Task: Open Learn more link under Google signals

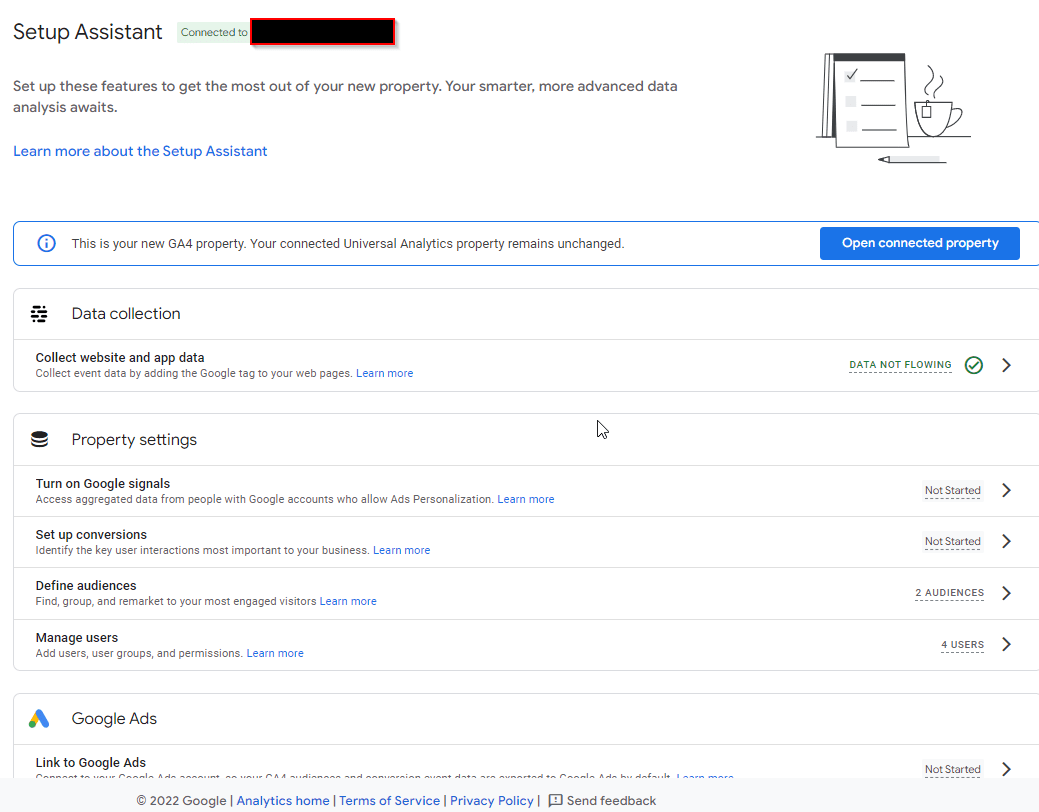Action: pos(525,499)
